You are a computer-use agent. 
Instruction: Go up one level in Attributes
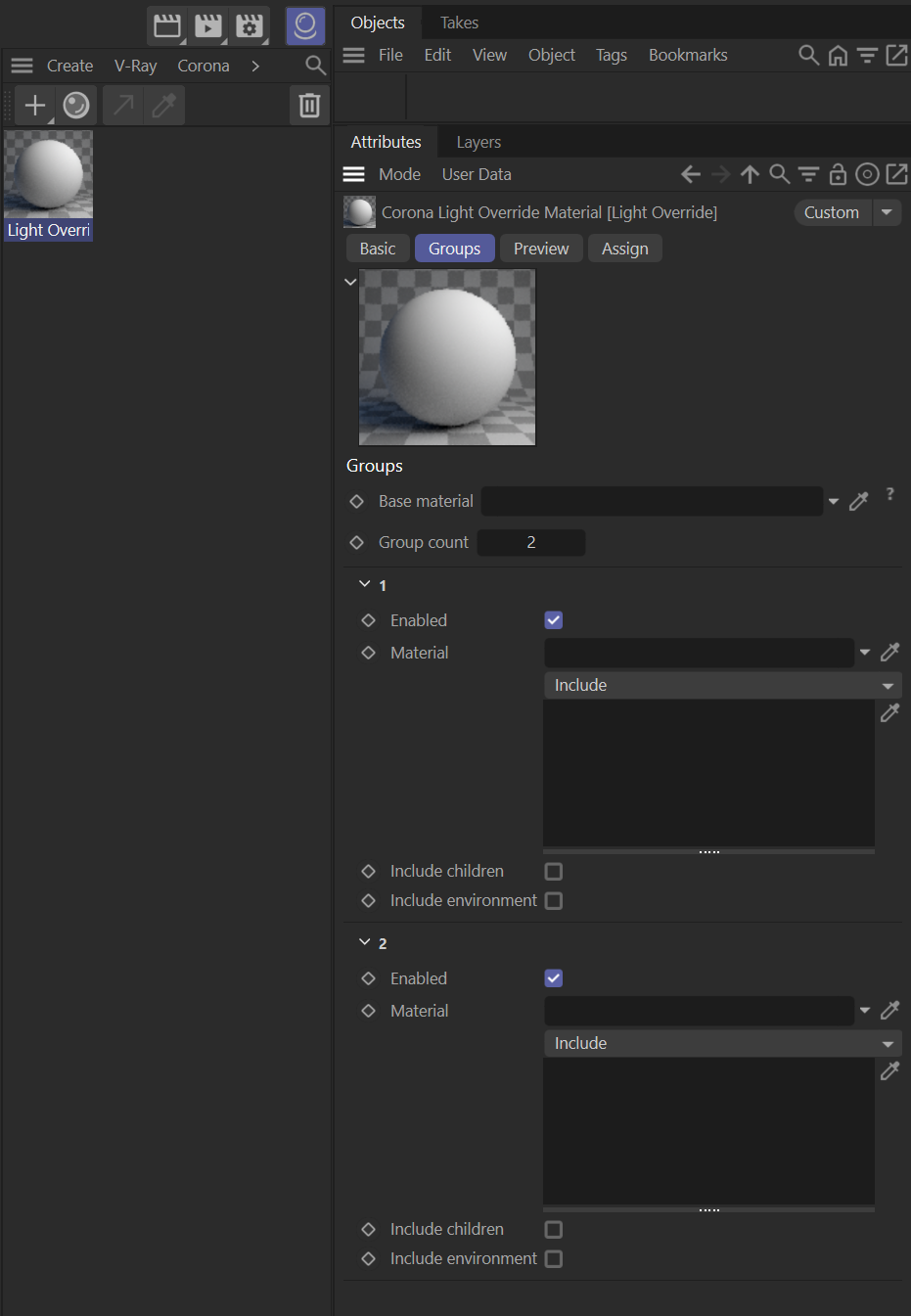point(750,174)
